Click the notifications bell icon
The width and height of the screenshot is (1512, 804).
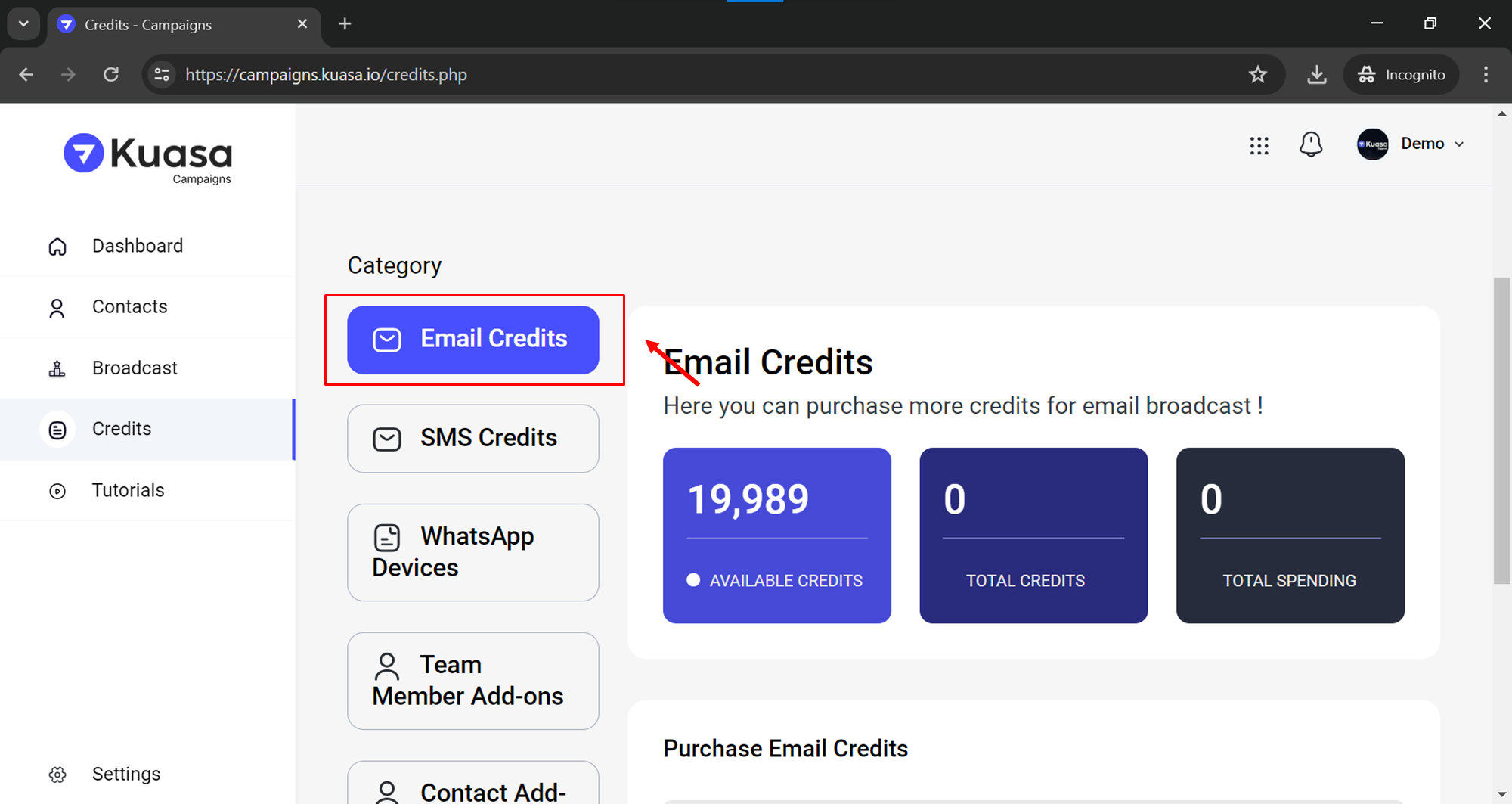click(x=1311, y=144)
